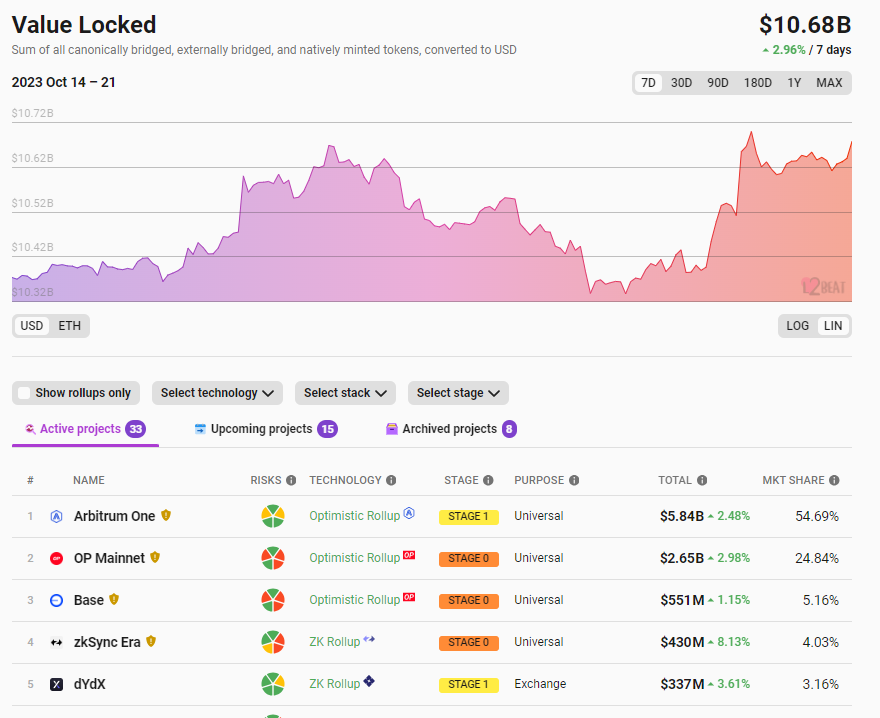Click the Arbitrum One risk pie icon
The height and width of the screenshot is (718, 880).
coord(272,516)
